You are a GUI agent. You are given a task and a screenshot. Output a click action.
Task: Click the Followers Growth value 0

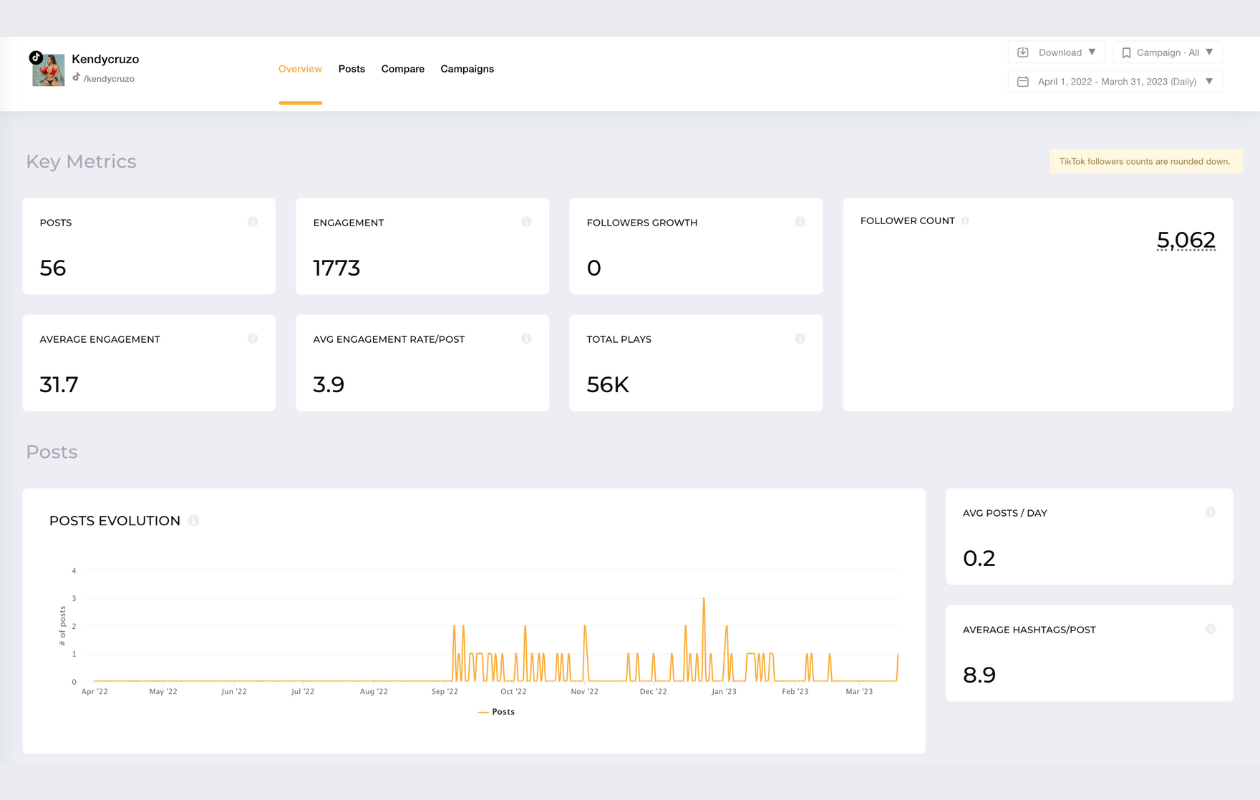click(594, 268)
